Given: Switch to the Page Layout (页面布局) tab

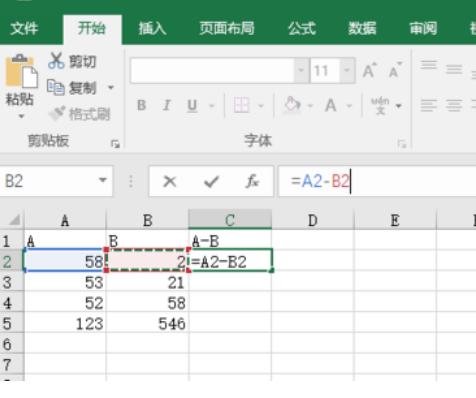Looking at the screenshot, I should click(x=227, y=29).
